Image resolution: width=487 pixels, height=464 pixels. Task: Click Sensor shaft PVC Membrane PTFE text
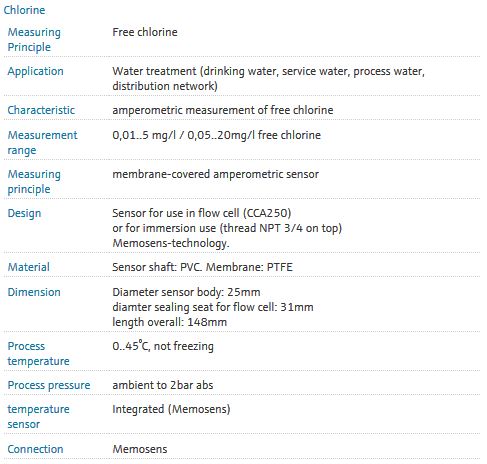pyautogui.click(x=202, y=267)
